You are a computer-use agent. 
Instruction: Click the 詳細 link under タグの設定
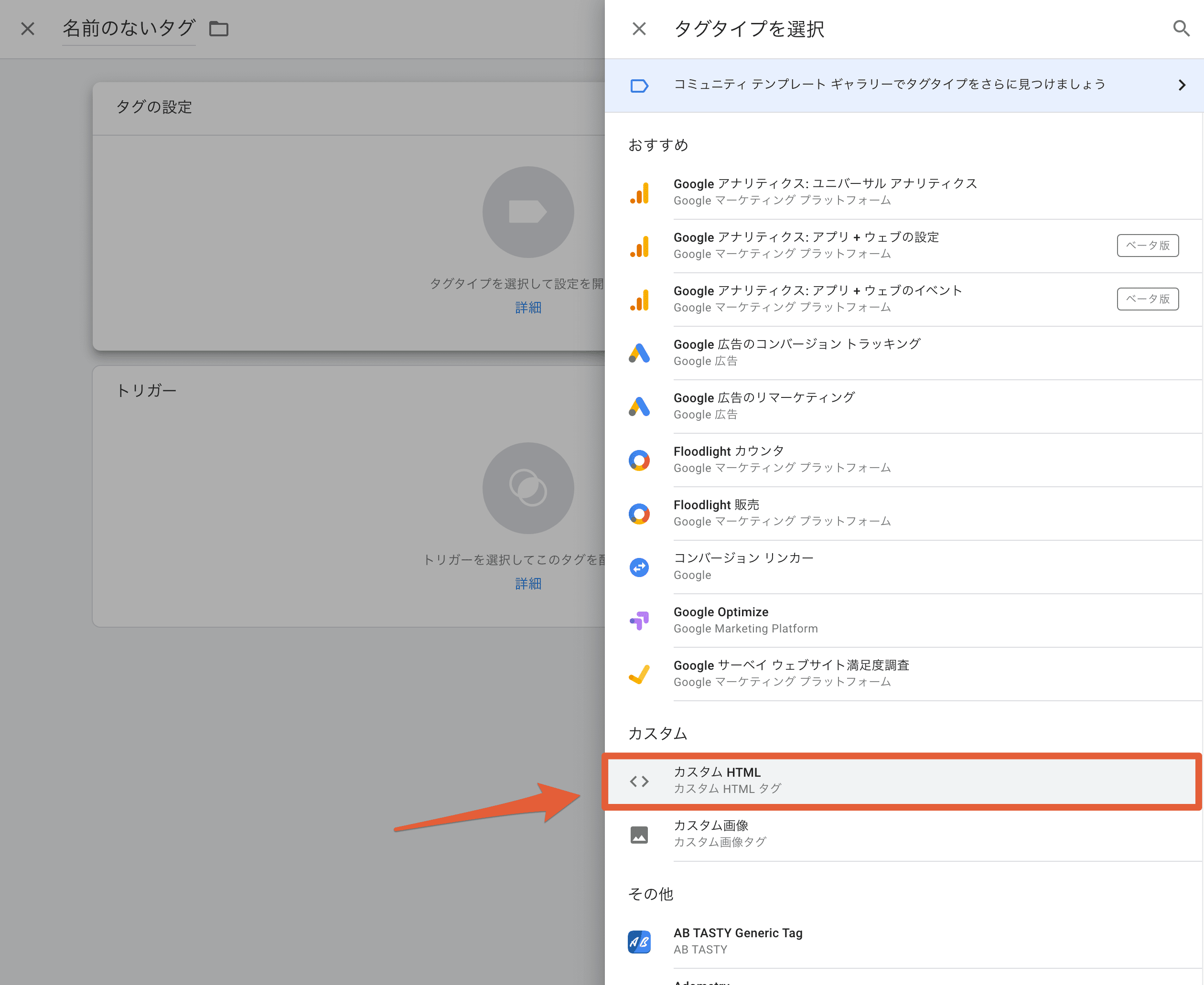tap(527, 308)
